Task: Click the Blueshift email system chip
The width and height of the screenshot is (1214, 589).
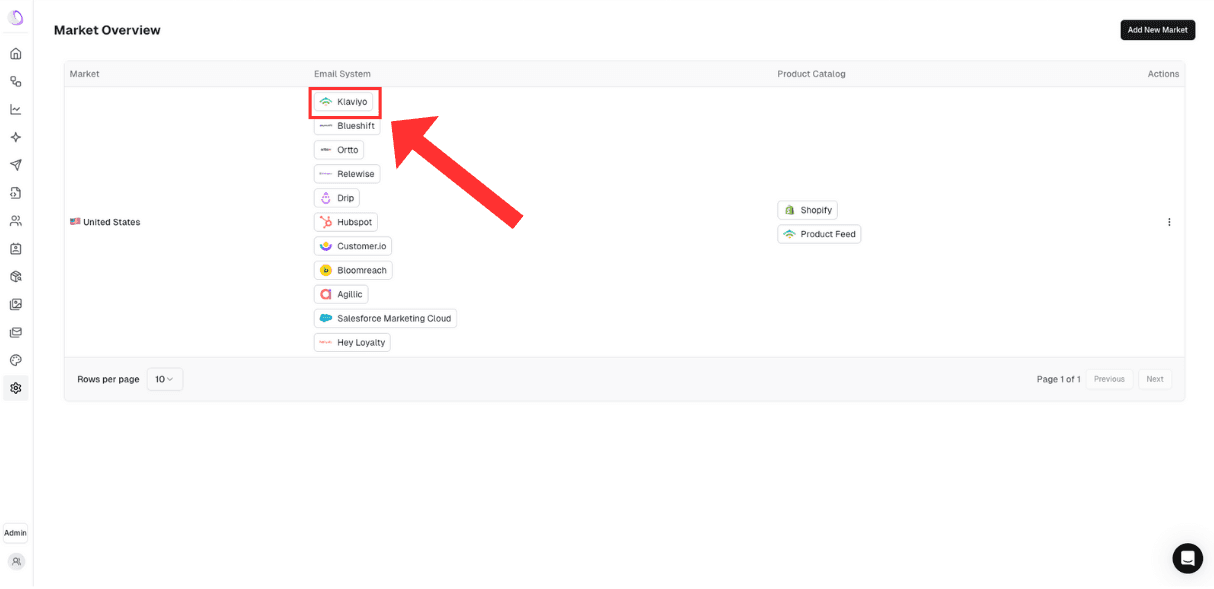Action: point(347,126)
